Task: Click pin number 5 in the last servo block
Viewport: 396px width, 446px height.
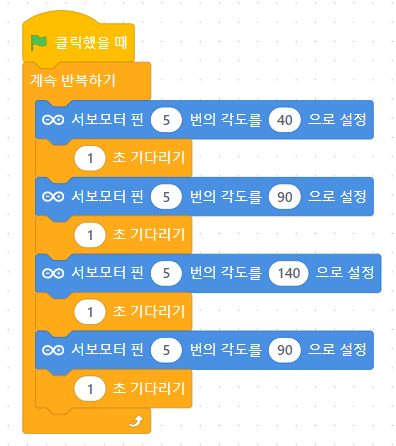Action: (166, 350)
